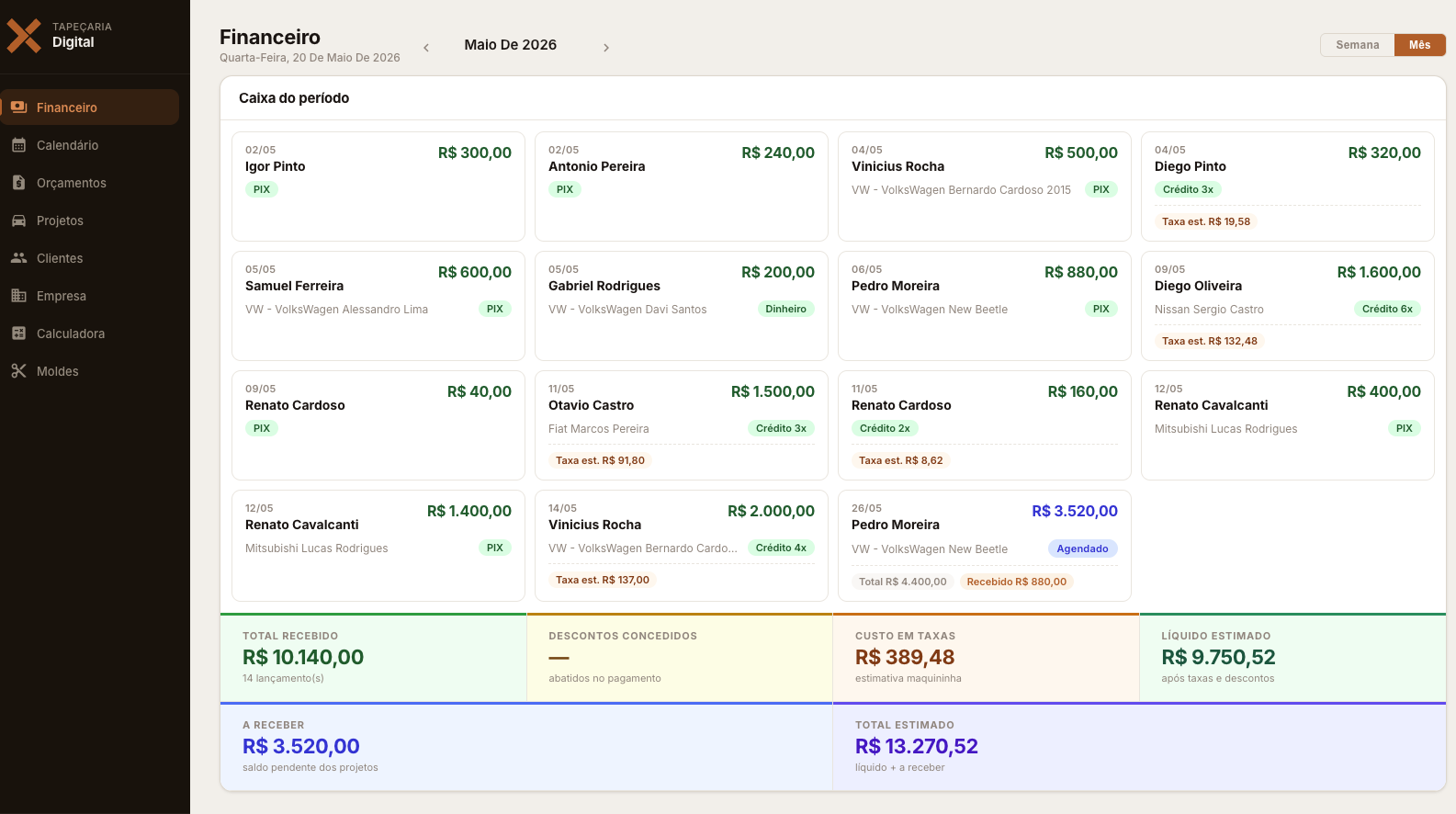Open the Projetos menu item
The height and width of the screenshot is (814, 1456).
click(90, 220)
